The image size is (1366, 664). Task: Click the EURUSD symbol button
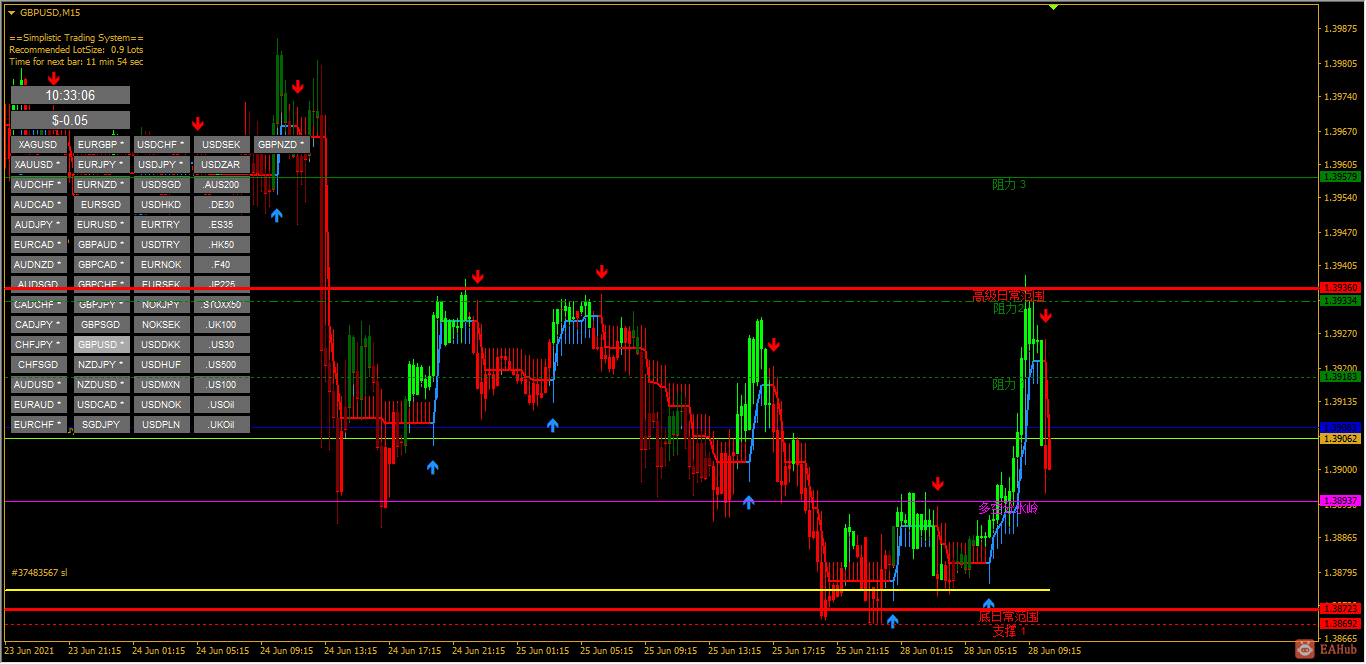coord(101,225)
